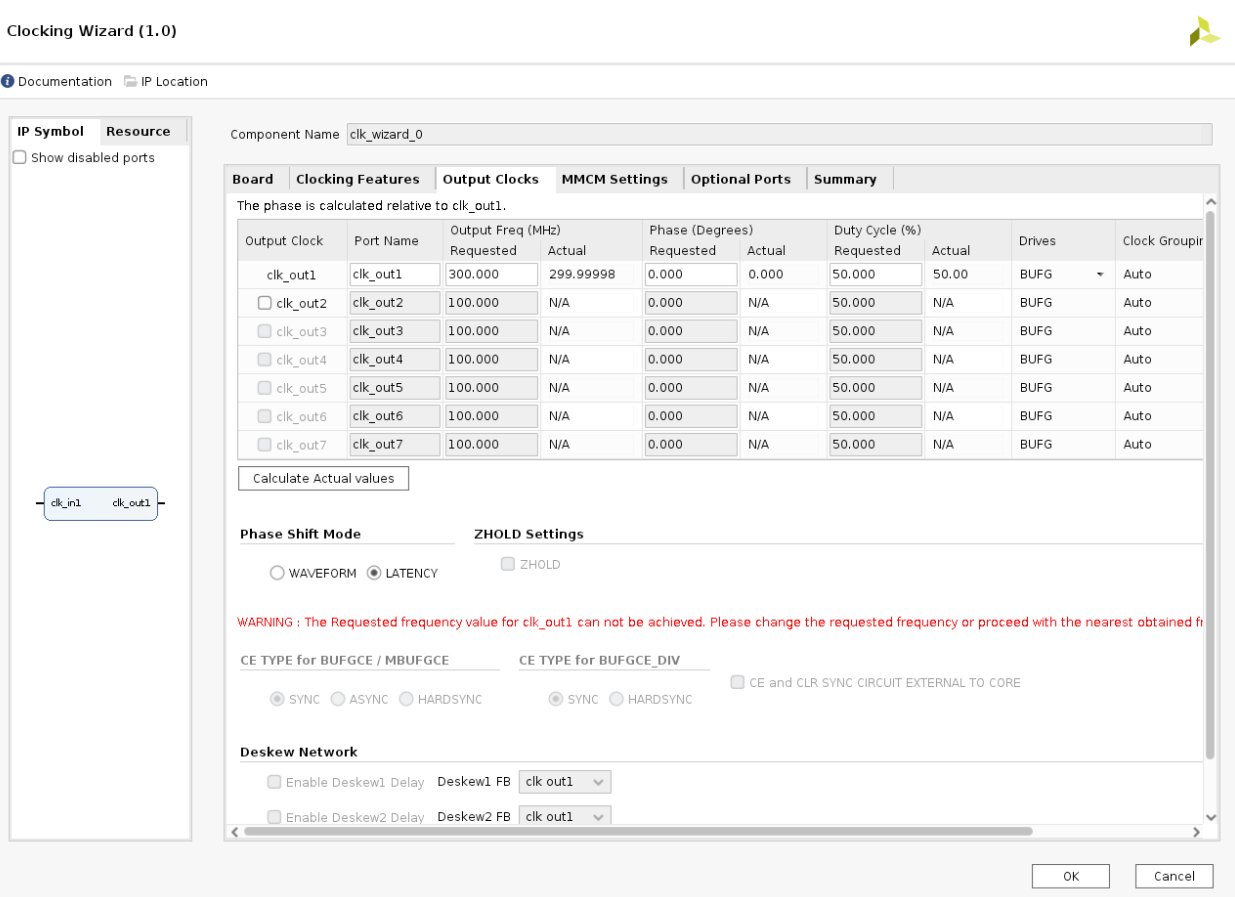Click Calculate Actual values button

(x=323, y=479)
